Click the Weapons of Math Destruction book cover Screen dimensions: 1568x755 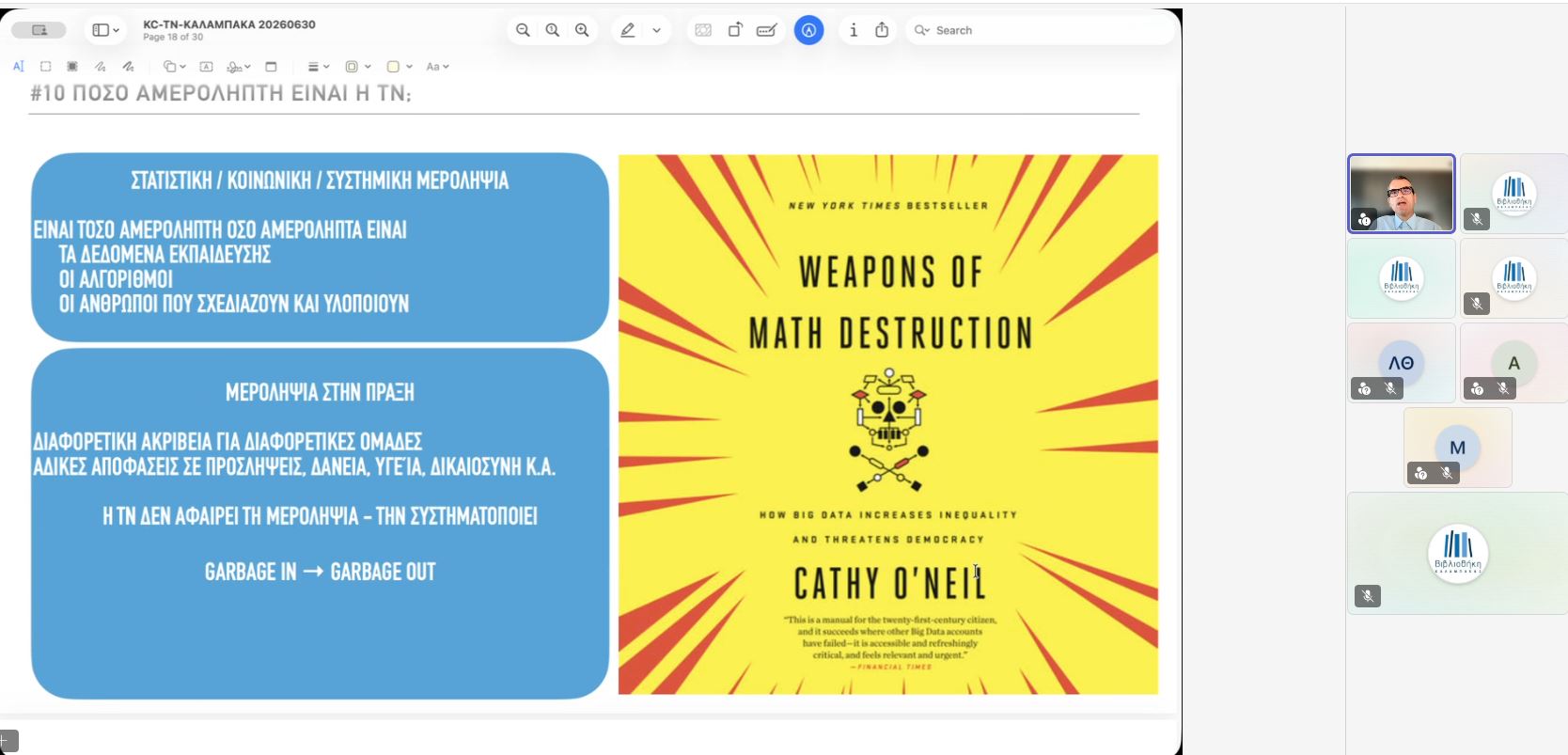click(x=888, y=424)
